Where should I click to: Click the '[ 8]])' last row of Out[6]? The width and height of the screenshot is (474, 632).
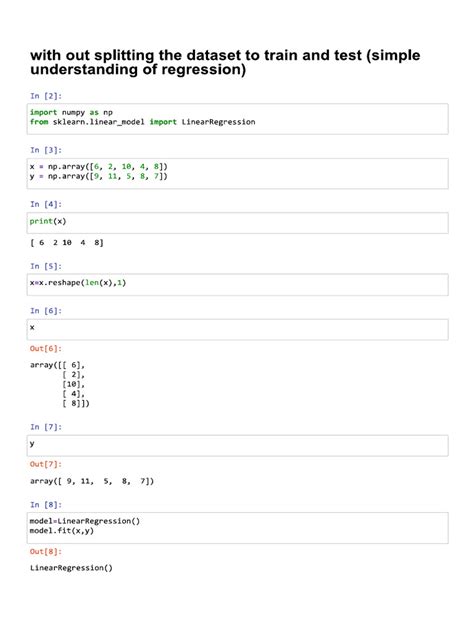point(76,403)
